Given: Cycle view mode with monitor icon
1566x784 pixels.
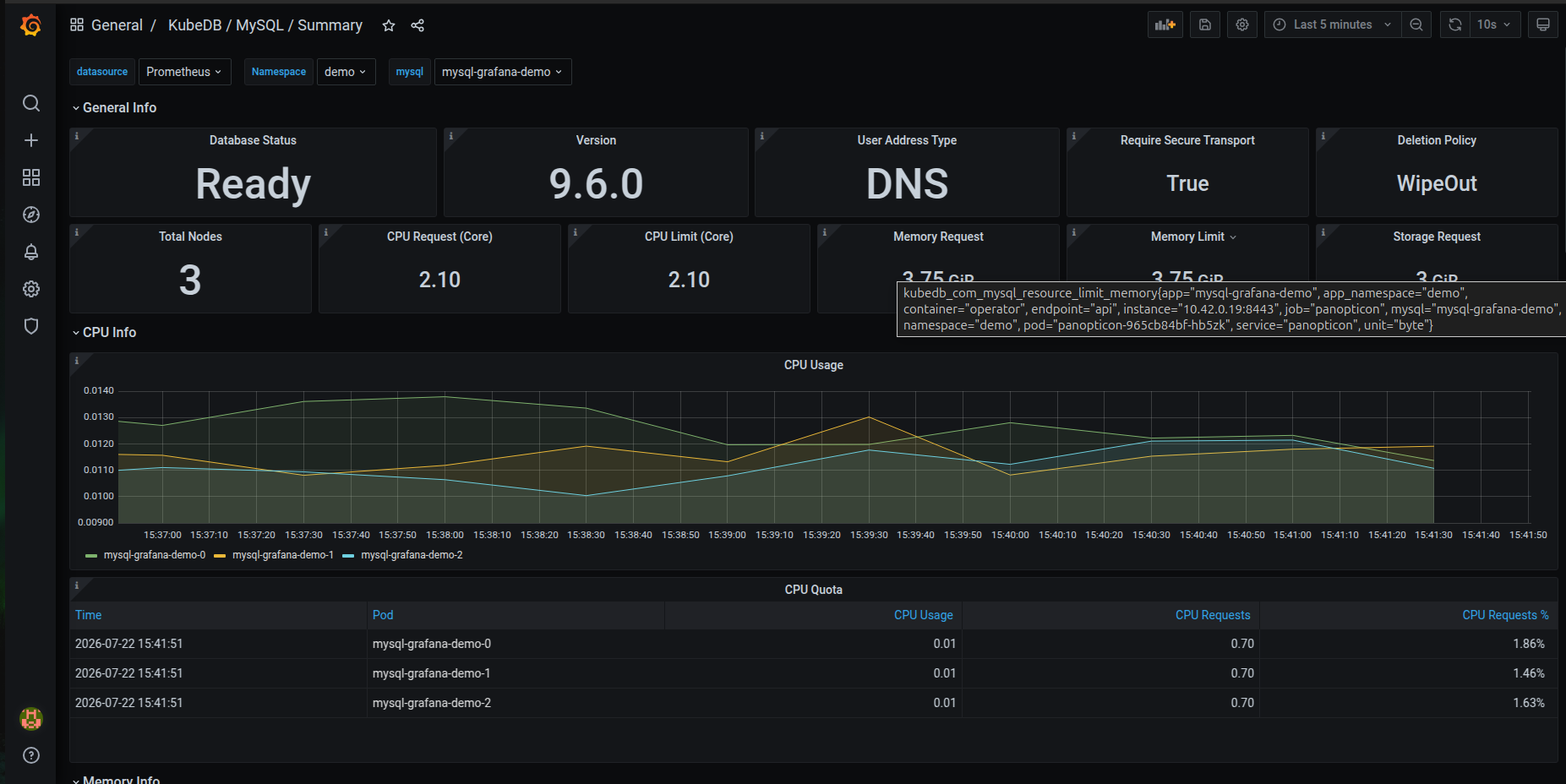Looking at the screenshot, I should (x=1543, y=24).
